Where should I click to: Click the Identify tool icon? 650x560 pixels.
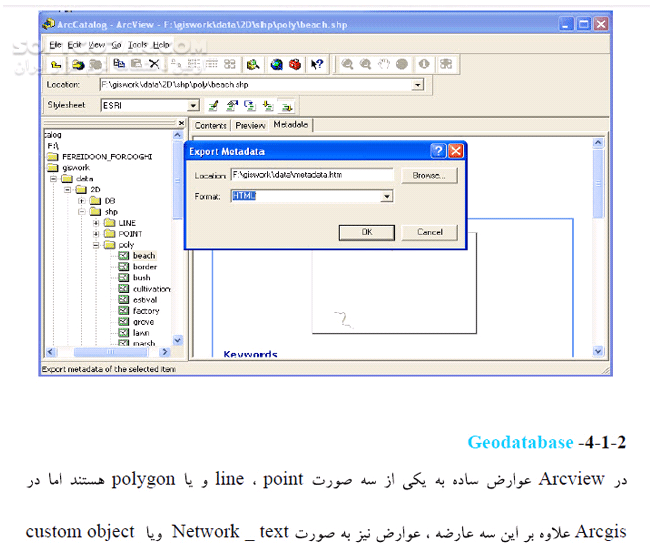(423, 64)
